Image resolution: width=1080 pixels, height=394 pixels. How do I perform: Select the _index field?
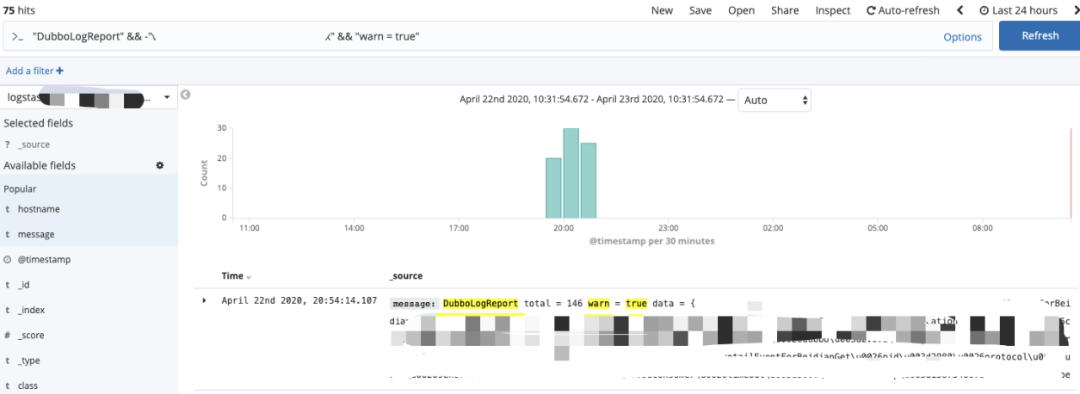click(x=31, y=310)
